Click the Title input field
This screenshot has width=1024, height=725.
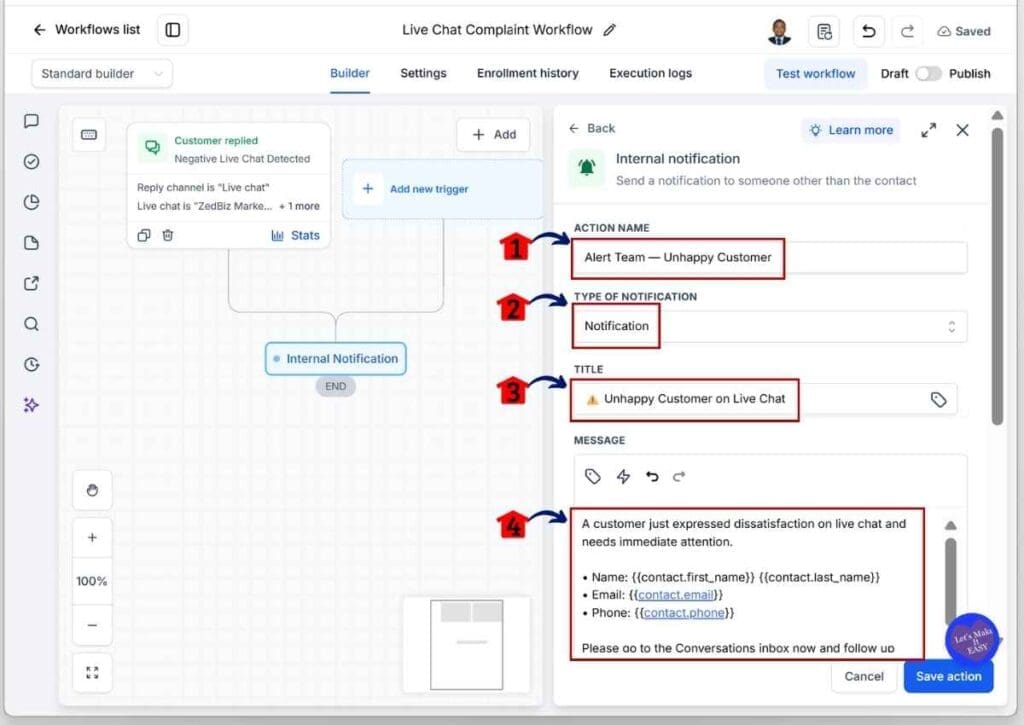coord(765,399)
